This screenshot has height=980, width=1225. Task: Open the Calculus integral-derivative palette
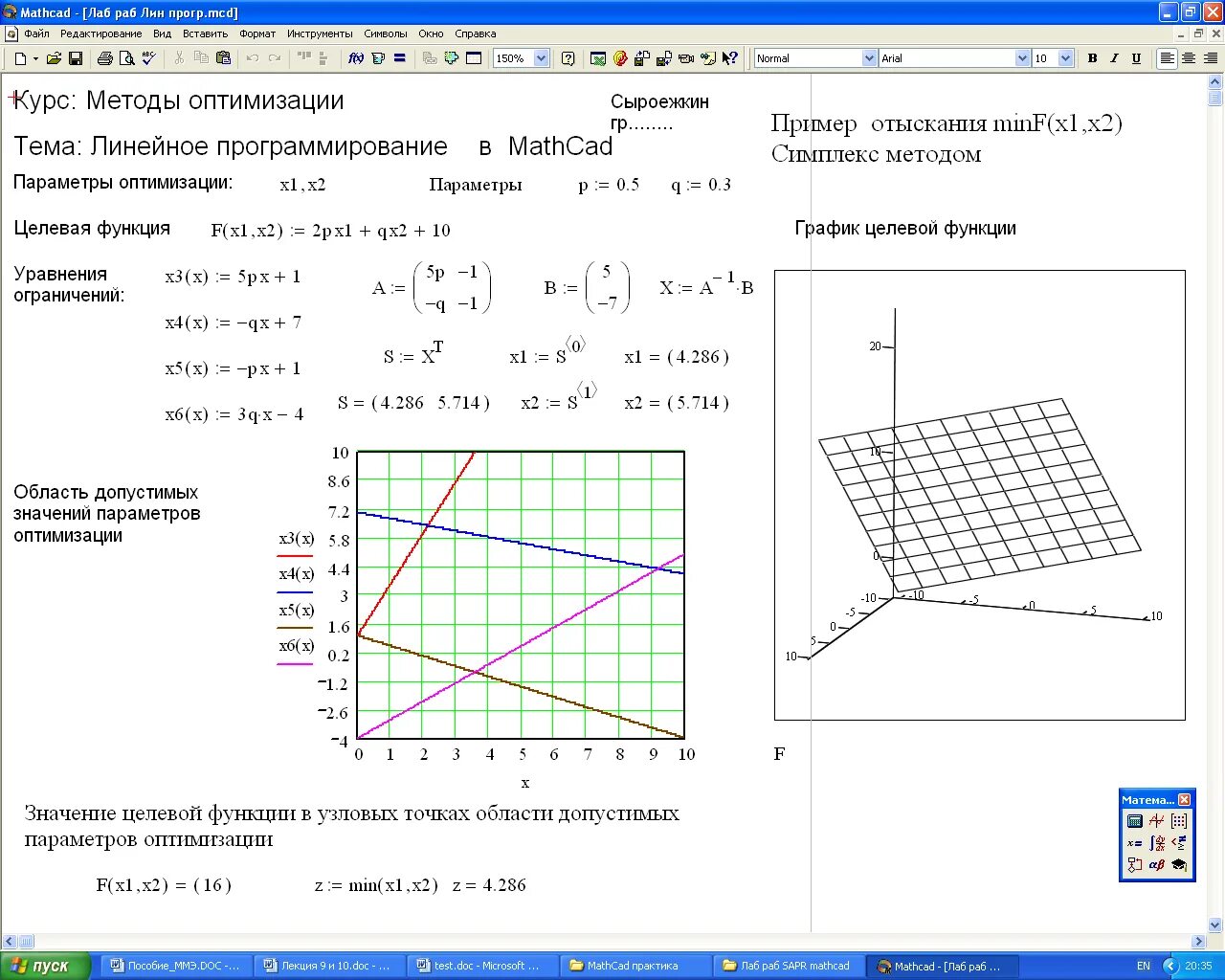[1157, 843]
